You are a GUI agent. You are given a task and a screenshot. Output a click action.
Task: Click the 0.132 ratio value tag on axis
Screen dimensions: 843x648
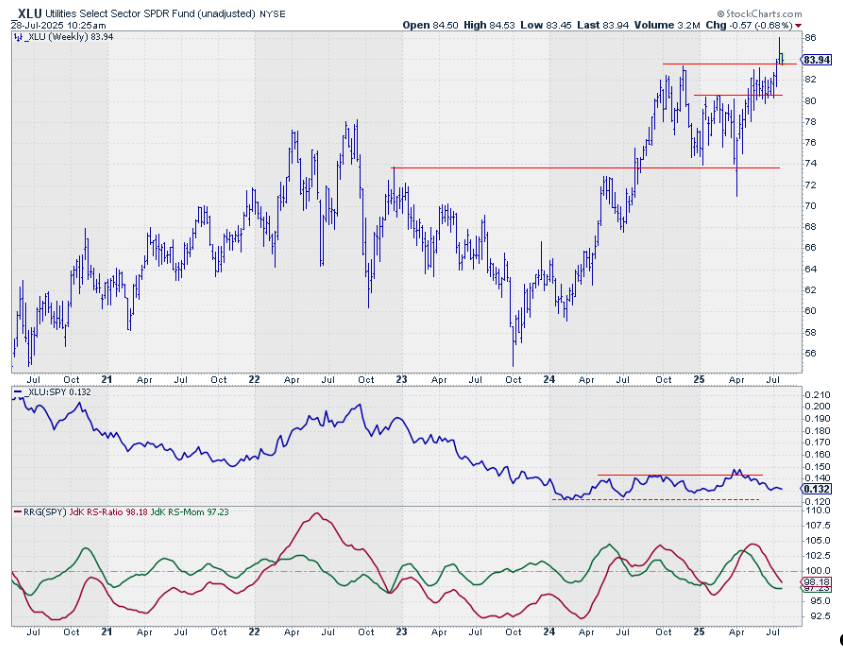point(816,488)
